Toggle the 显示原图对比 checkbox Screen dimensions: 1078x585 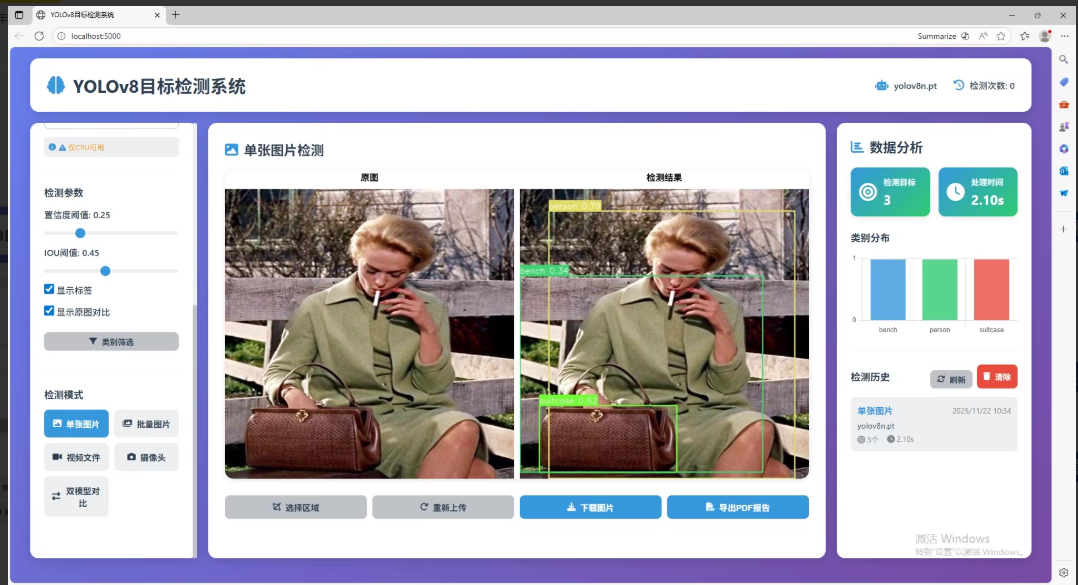[x=49, y=311]
